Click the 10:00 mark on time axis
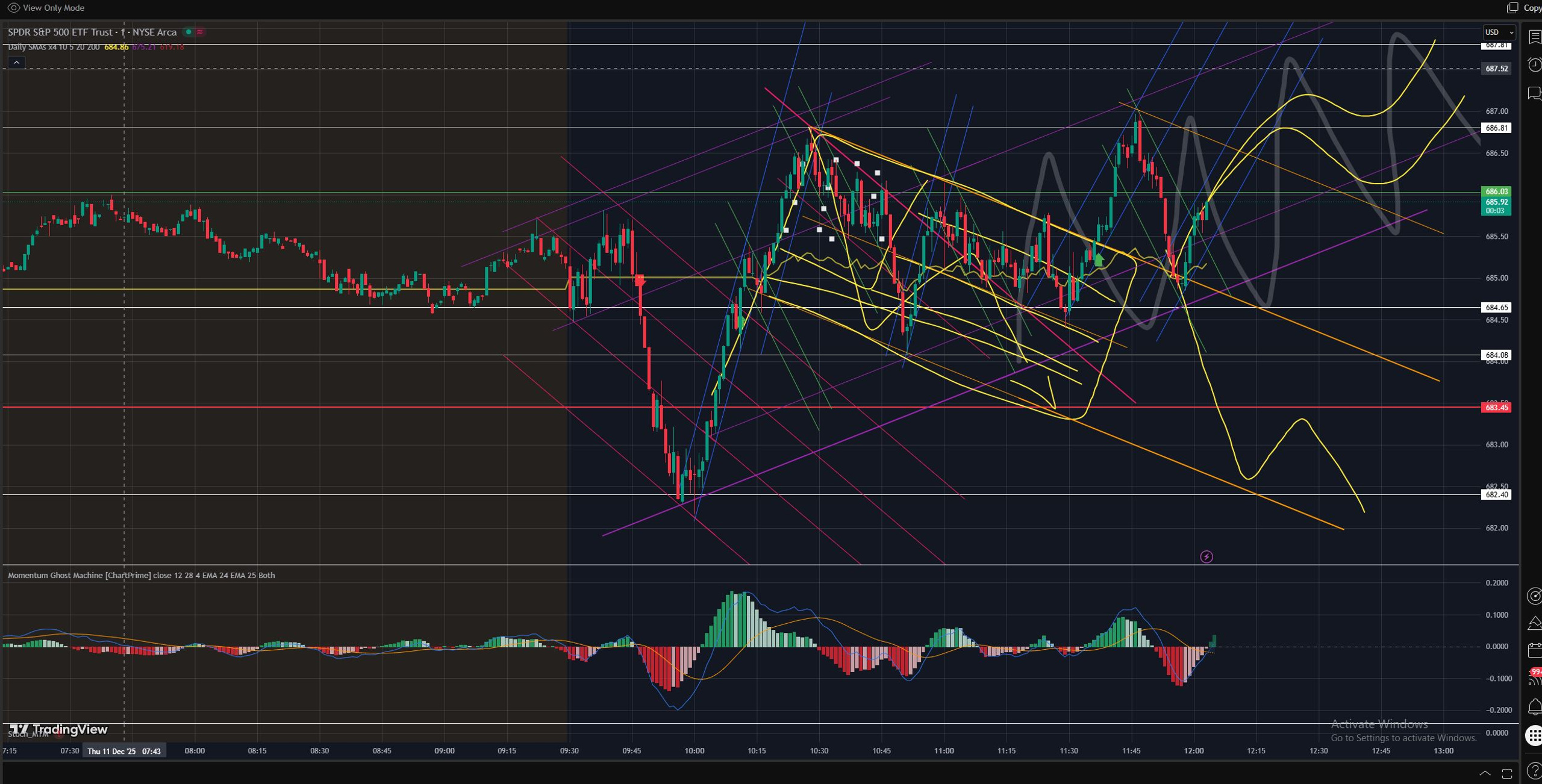Image resolution: width=1542 pixels, height=784 pixels. pyautogui.click(x=694, y=751)
